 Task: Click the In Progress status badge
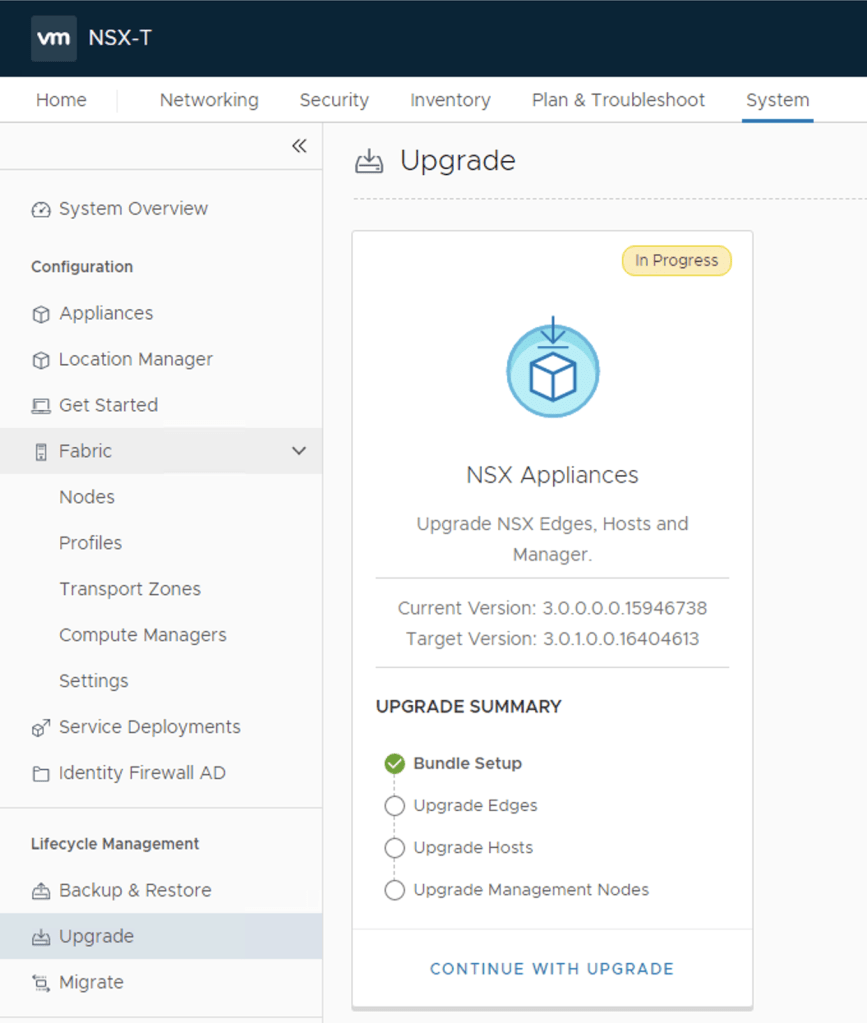point(677,261)
